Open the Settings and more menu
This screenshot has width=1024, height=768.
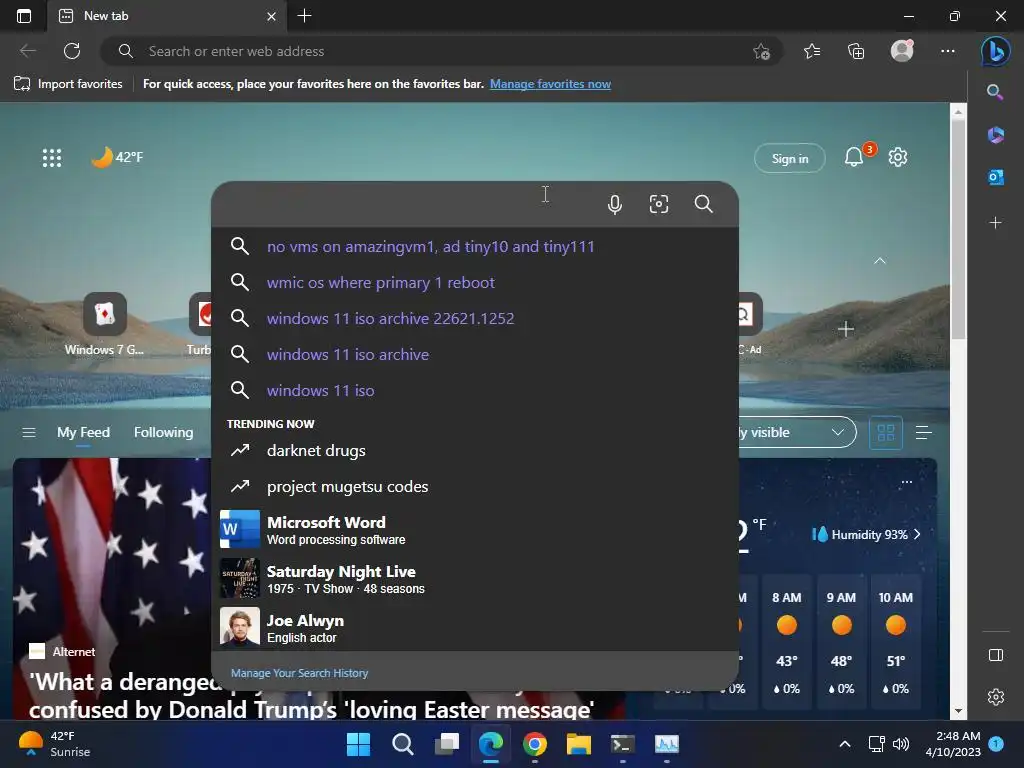pyautogui.click(x=948, y=51)
